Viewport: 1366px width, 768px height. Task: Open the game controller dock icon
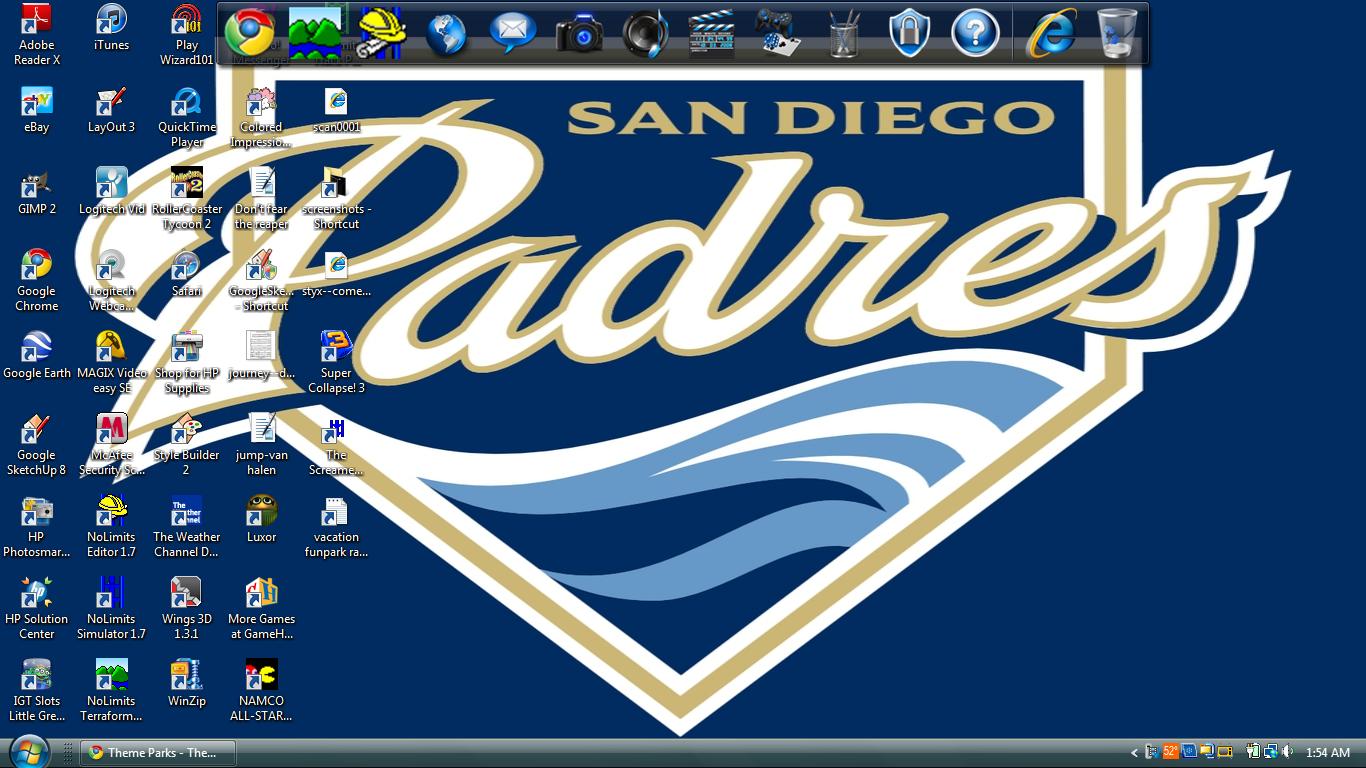tap(777, 33)
